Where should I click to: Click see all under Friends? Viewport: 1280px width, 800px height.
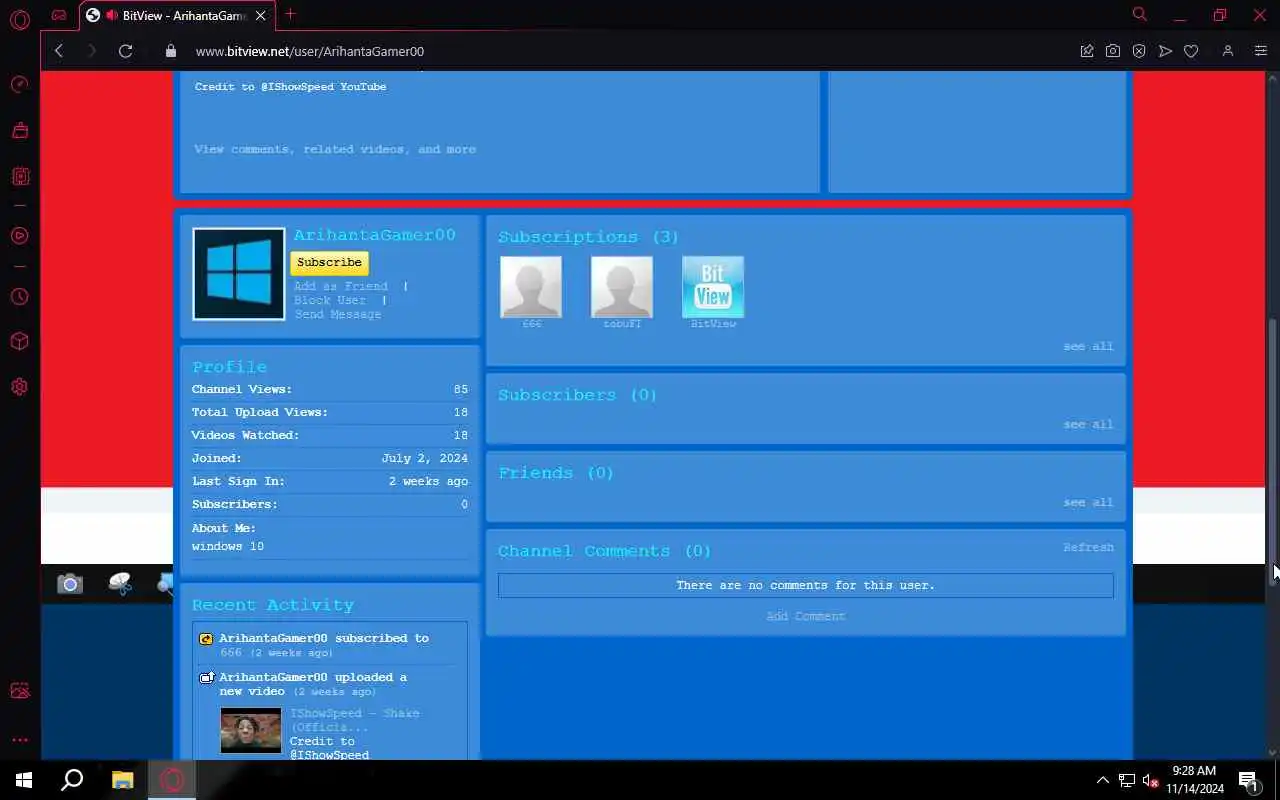pos(1088,502)
